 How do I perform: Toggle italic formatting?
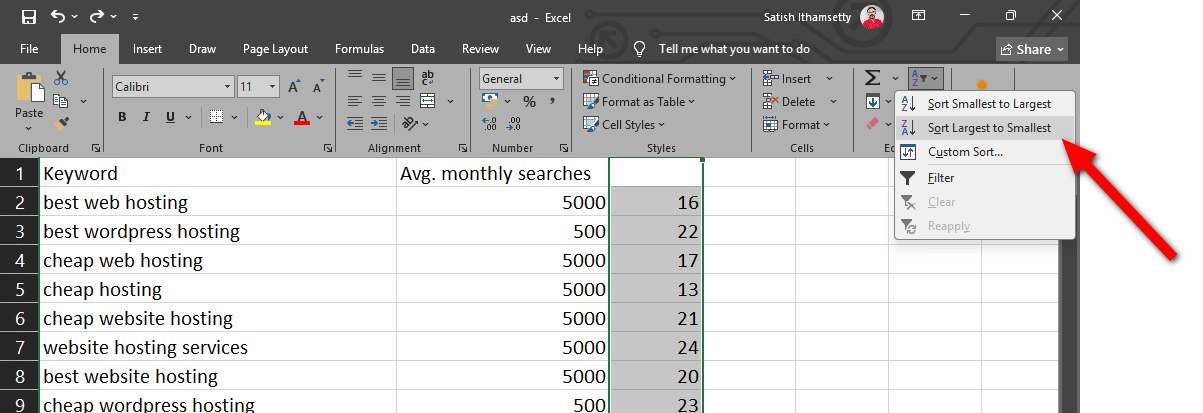147,117
